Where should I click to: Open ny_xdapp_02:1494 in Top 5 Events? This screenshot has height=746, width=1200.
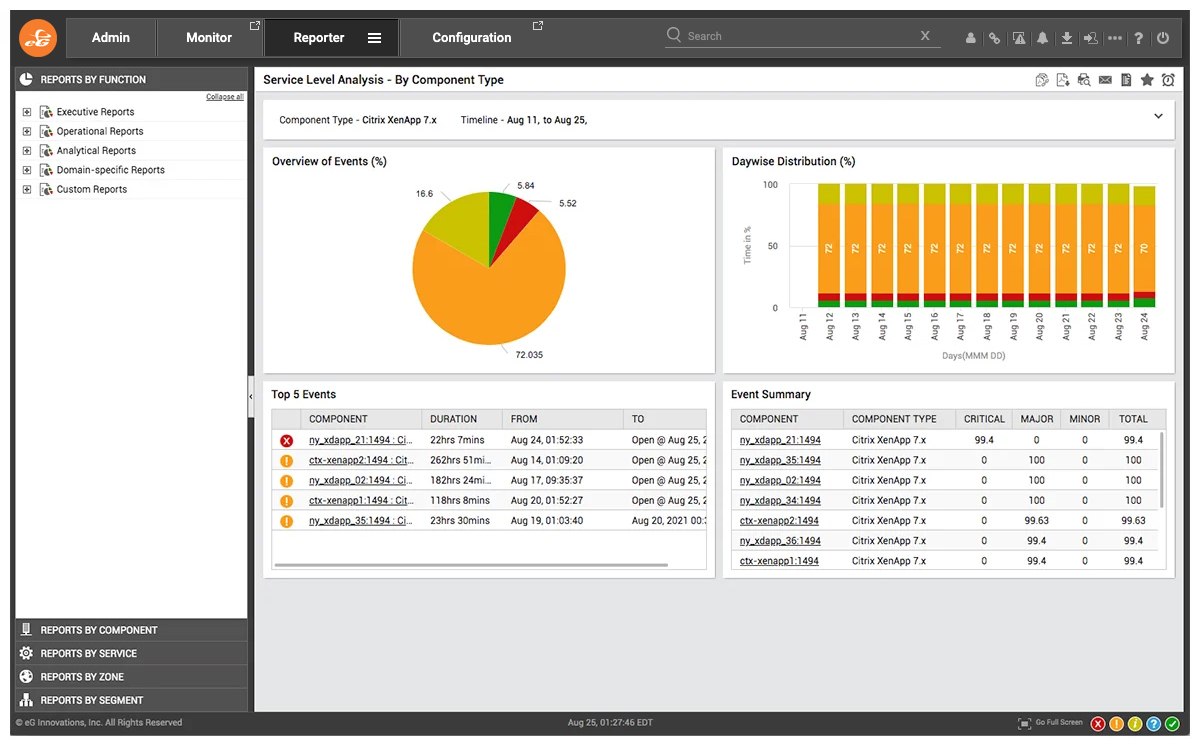click(x=361, y=481)
